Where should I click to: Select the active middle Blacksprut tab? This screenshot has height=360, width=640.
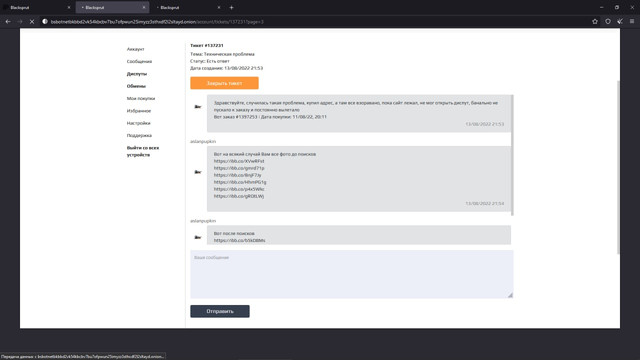tap(112, 7)
